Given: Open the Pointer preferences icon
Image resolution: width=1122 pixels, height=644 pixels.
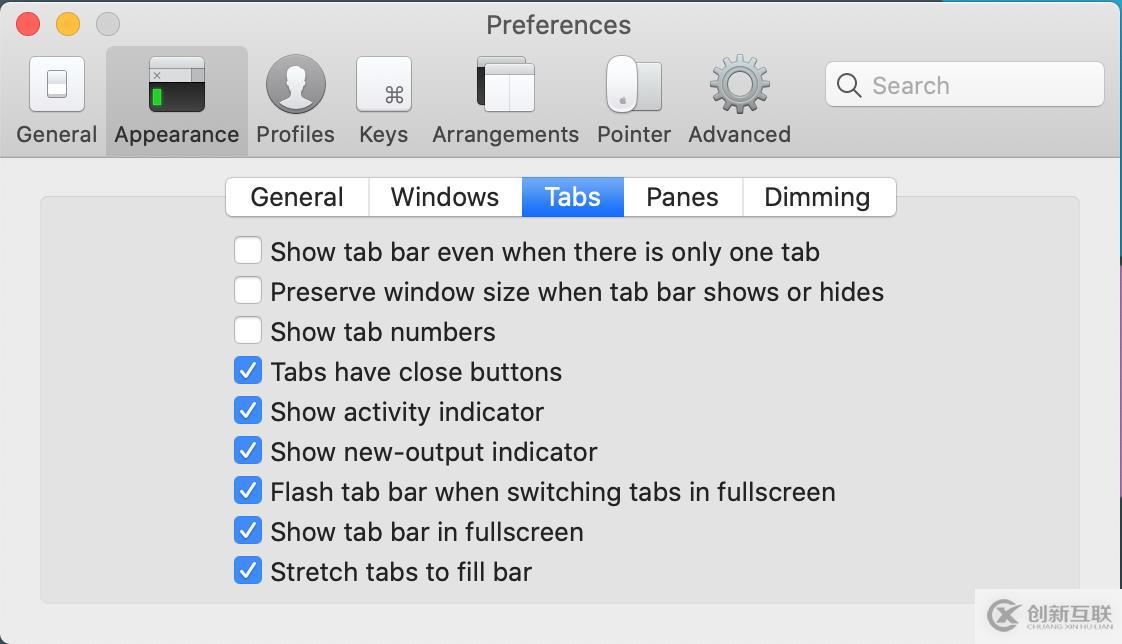Looking at the screenshot, I should (x=634, y=85).
